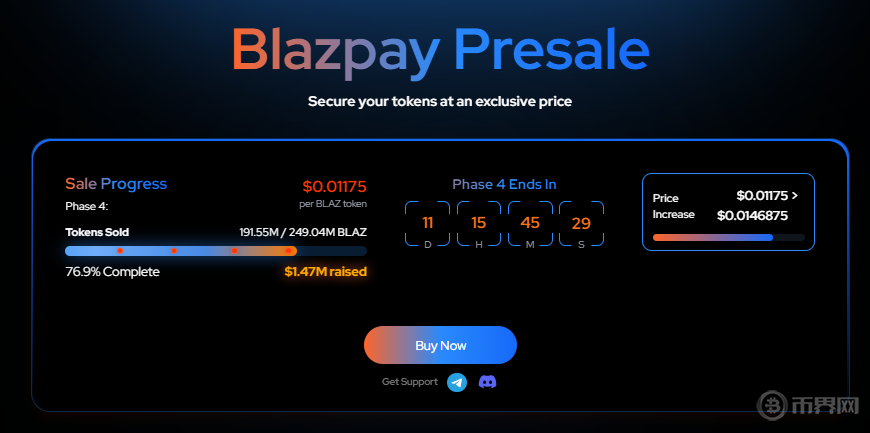This screenshot has width=870, height=433.
Task: Open the Telegram support icon
Action: 457,382
